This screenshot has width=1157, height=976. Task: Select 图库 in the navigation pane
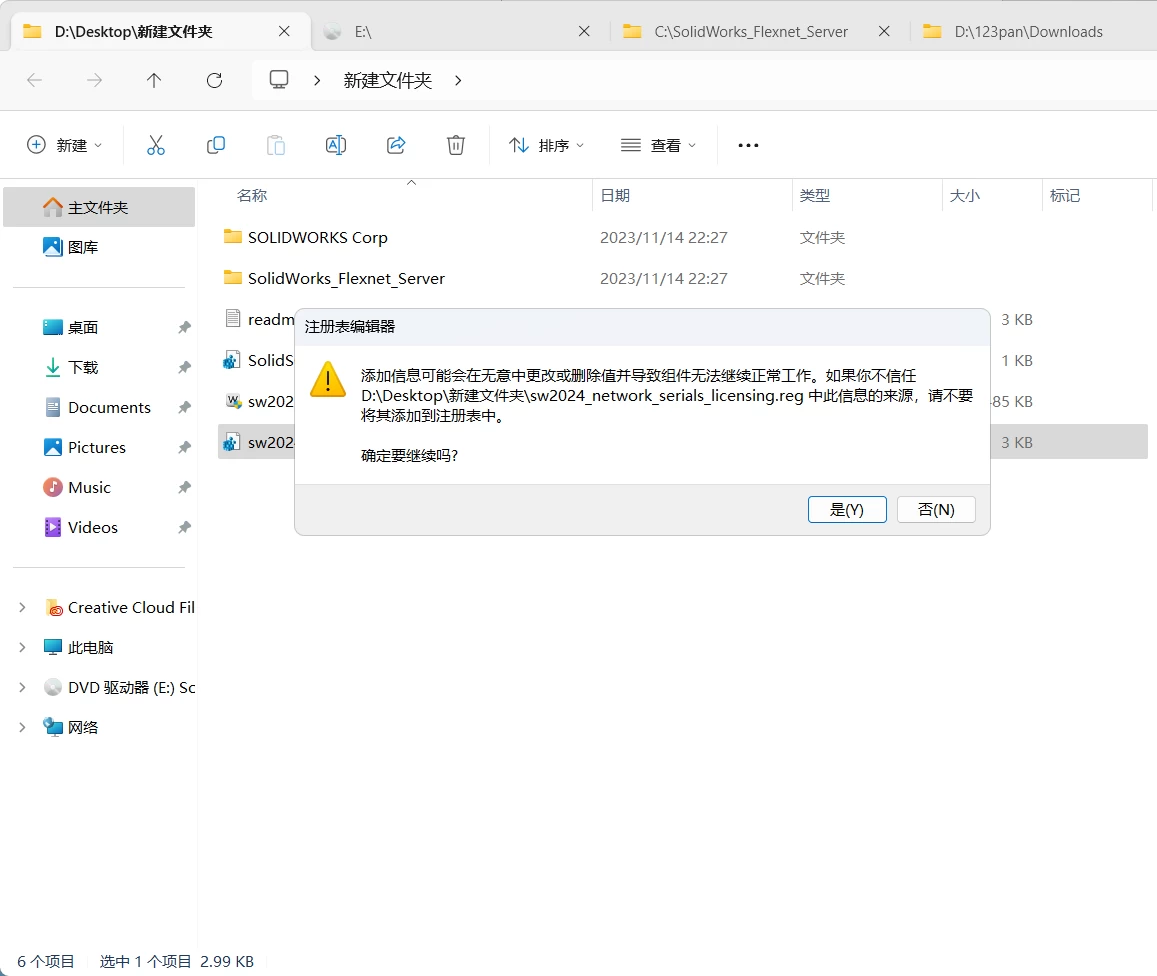[83, 247]
